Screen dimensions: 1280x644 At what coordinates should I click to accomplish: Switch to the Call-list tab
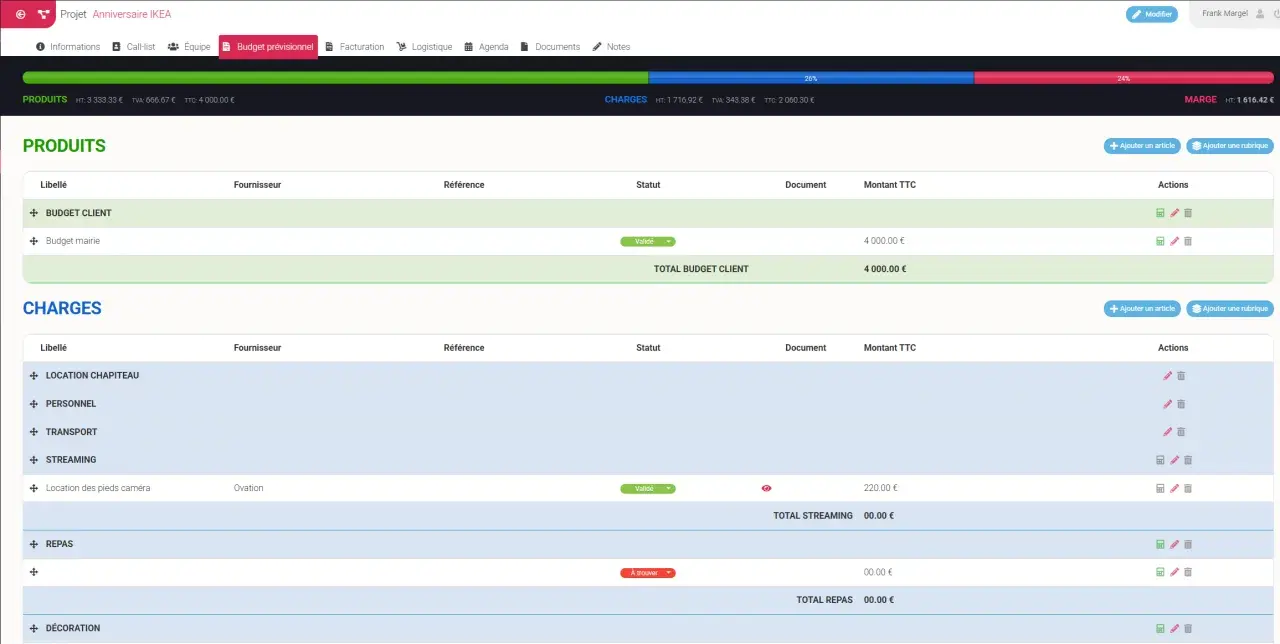(x=133, y=47)
